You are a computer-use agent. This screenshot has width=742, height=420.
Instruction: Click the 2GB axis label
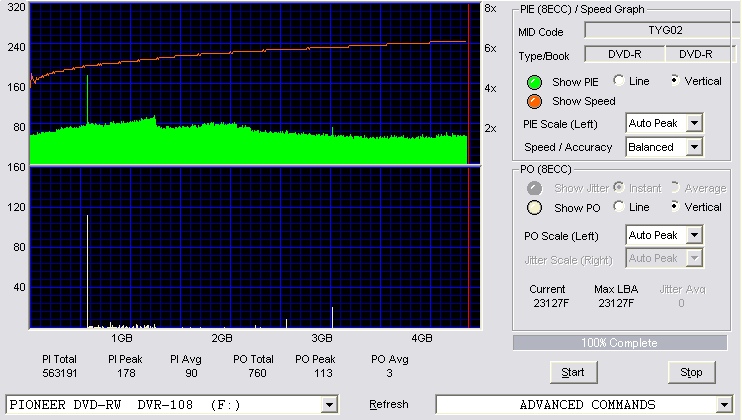pyautogui.click(x=221, y=338)
